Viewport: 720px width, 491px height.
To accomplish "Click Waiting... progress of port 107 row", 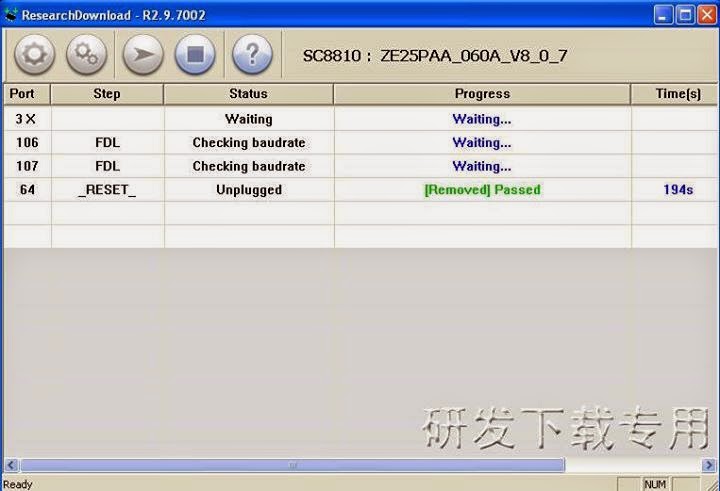I will click(x=482, y=166).
